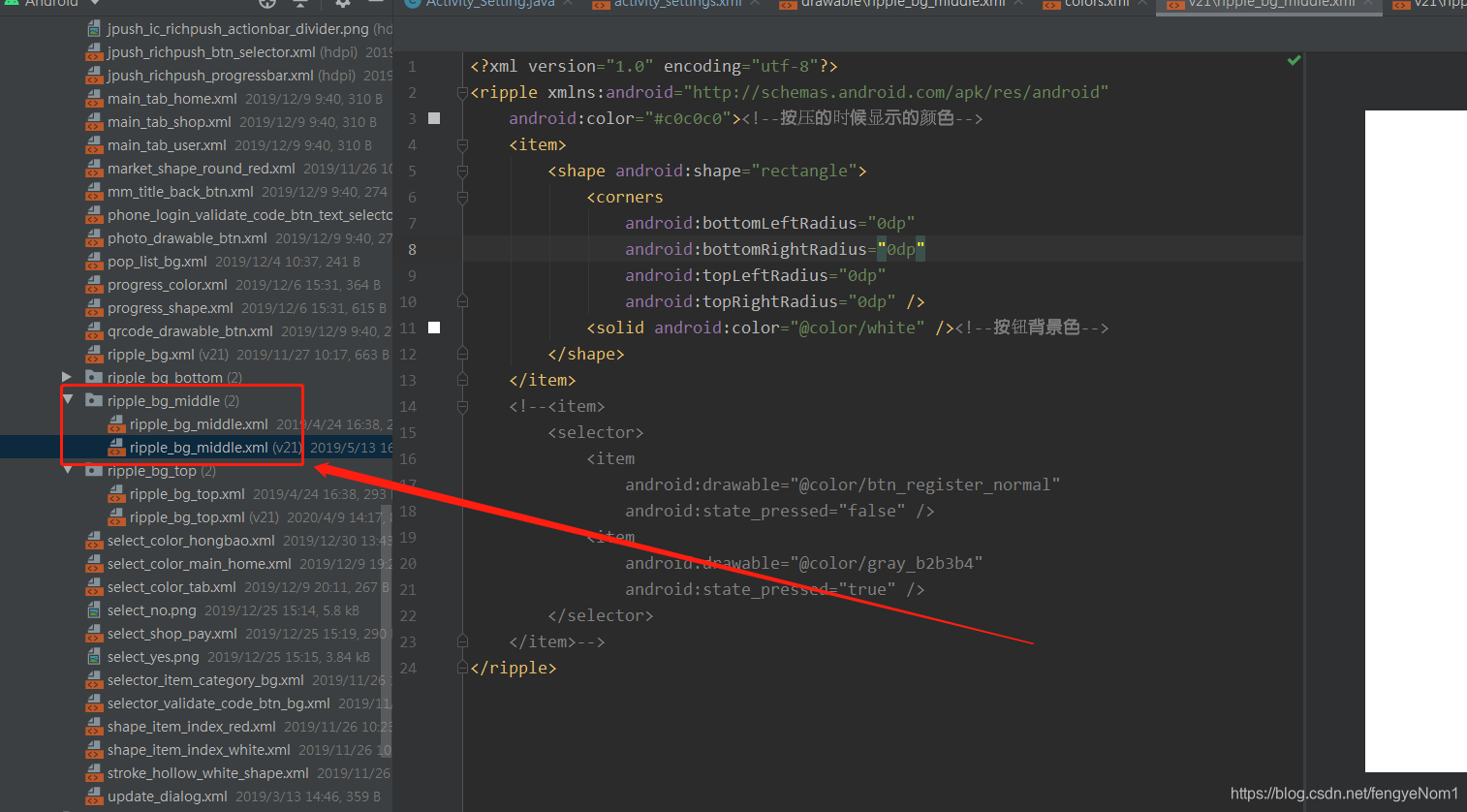Screen dimensions: 1467x812
Task: Expand the ripple_bg_bottom folder
Action: [65, 377]
